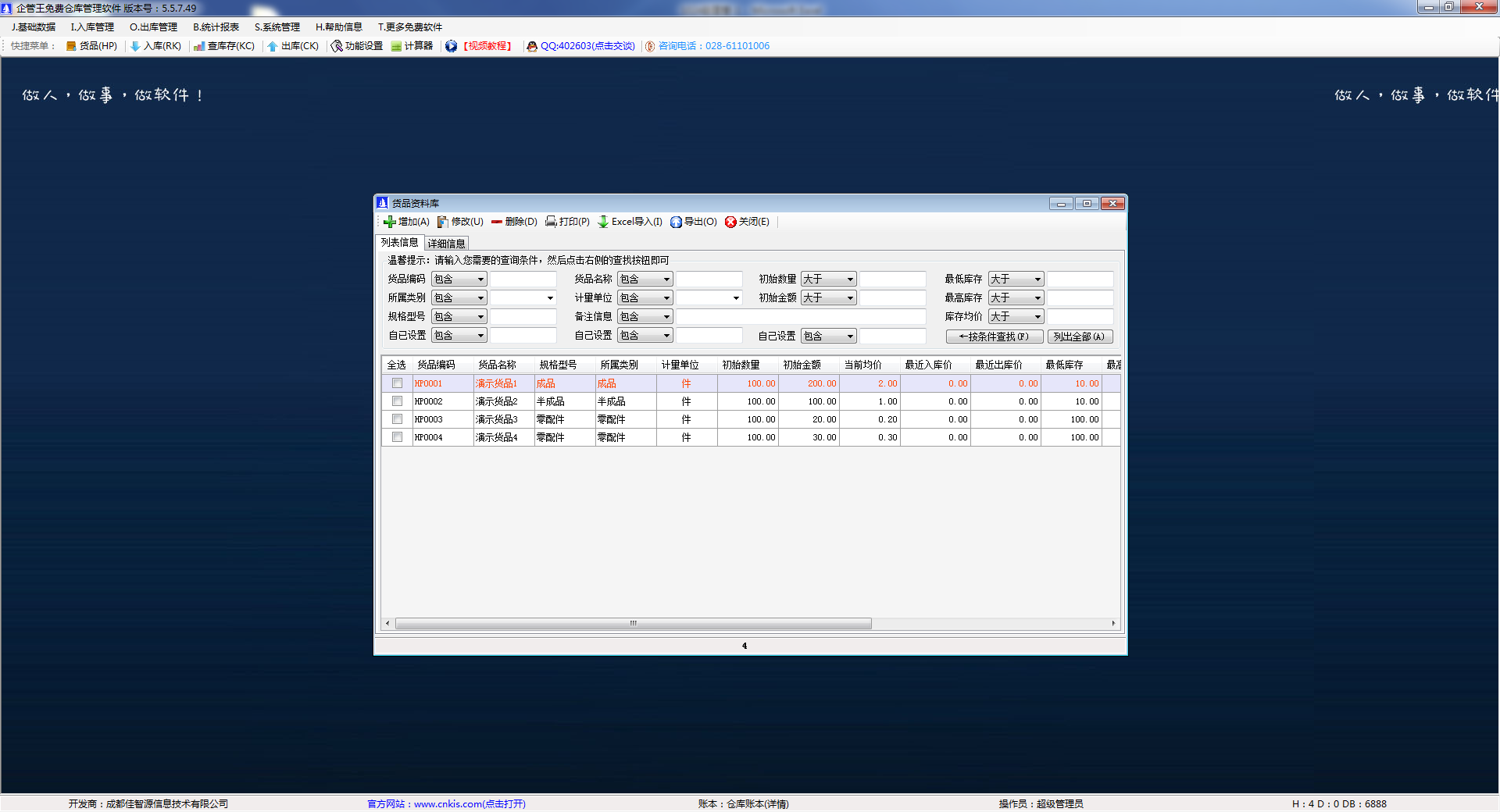Viewport: 1500px width, 812px height.
Task: Switch to the 列表信息 tab
Action: 400,243
